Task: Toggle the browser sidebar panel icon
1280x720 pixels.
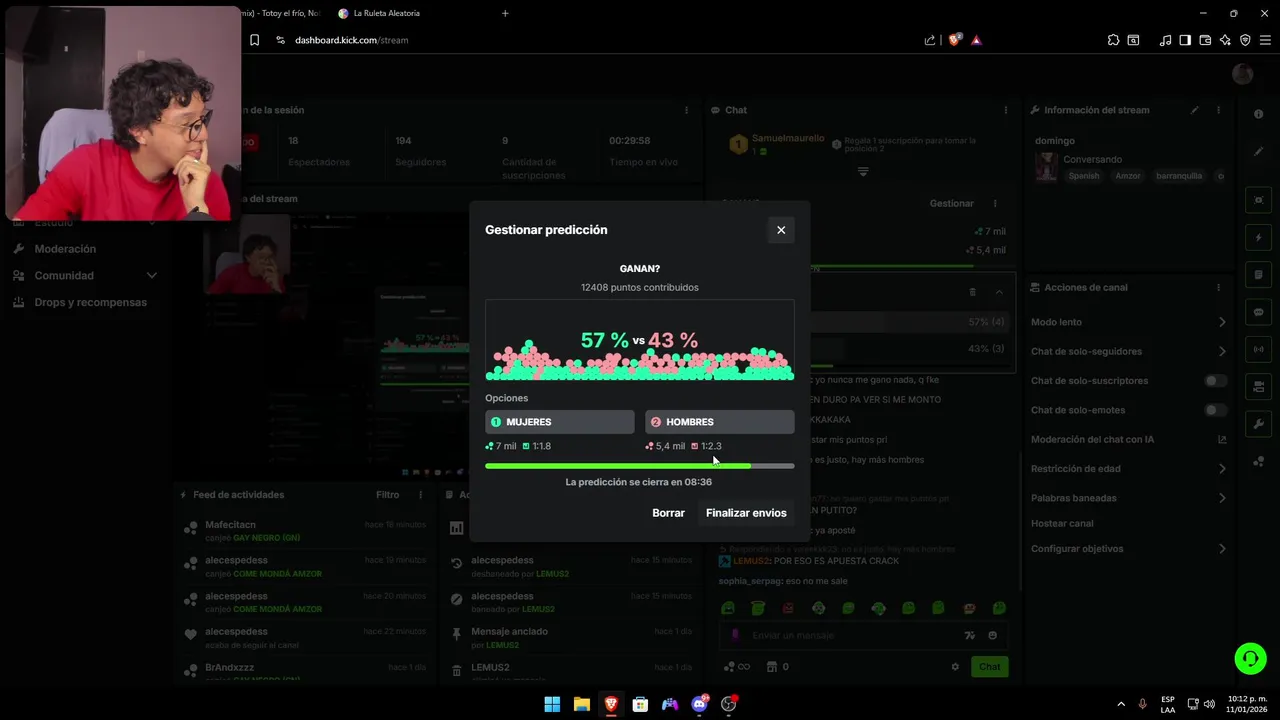Action: 1185,40
